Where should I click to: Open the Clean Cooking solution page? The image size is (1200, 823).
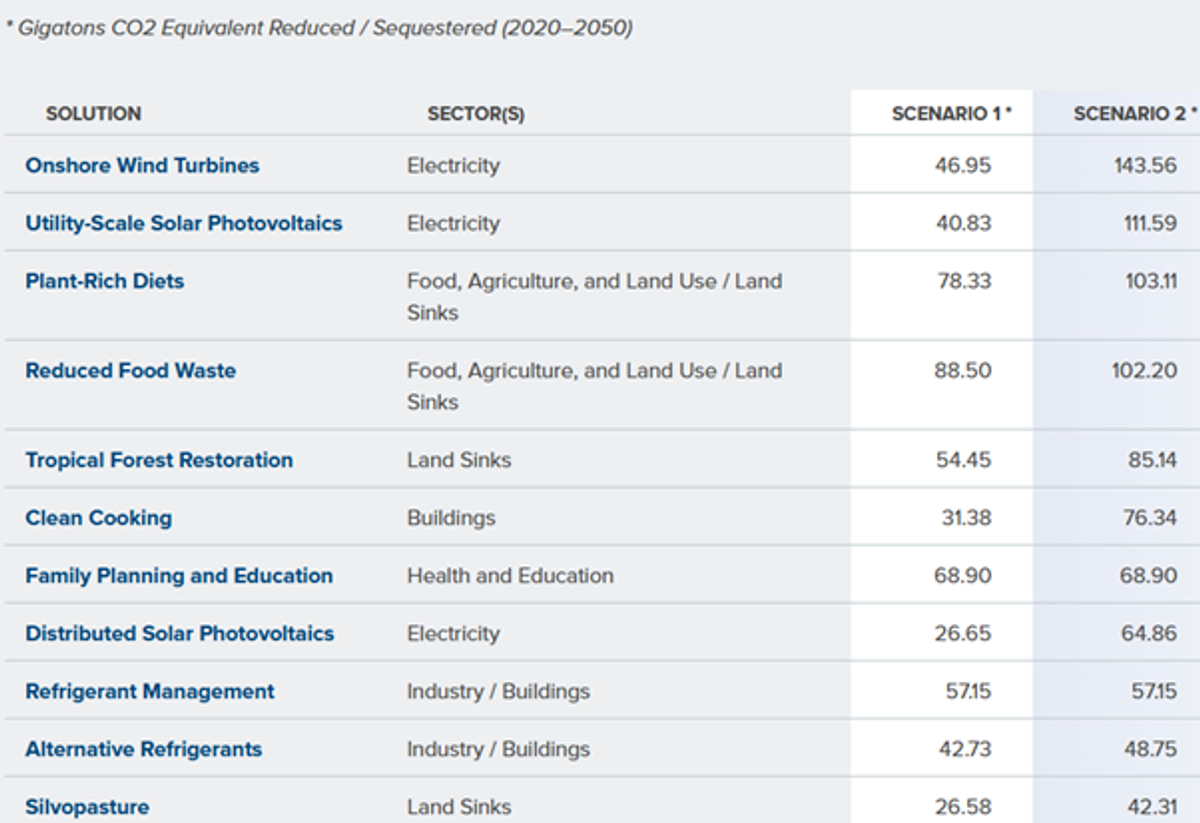[99, 518]
